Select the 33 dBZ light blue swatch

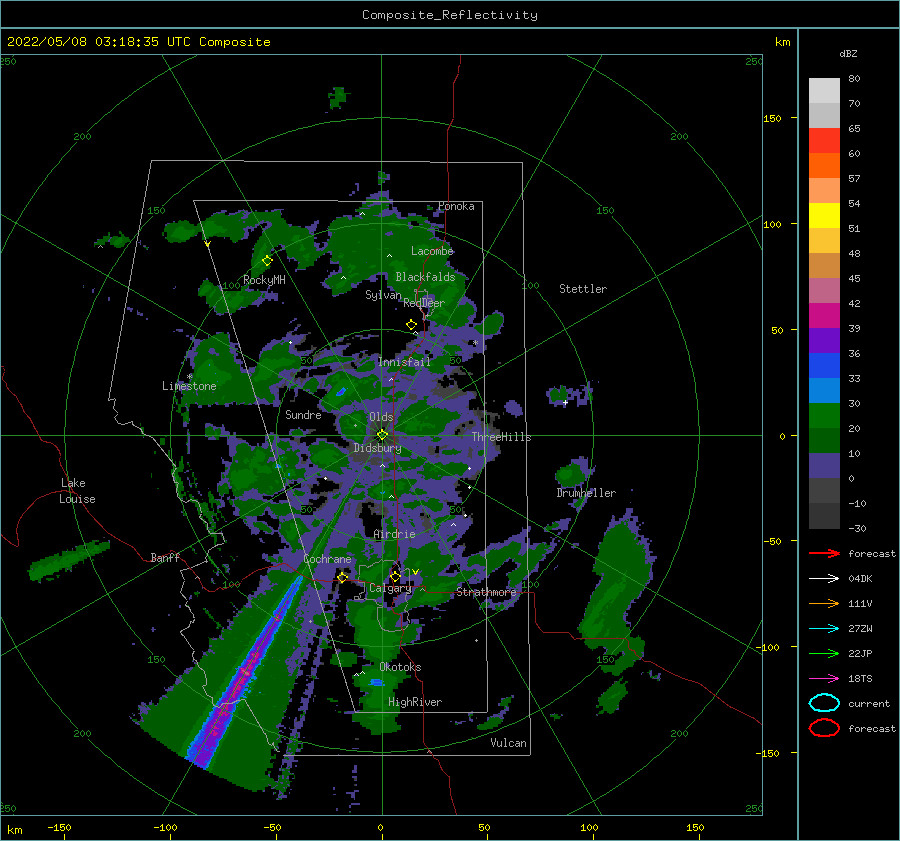[x=824, y=390]
